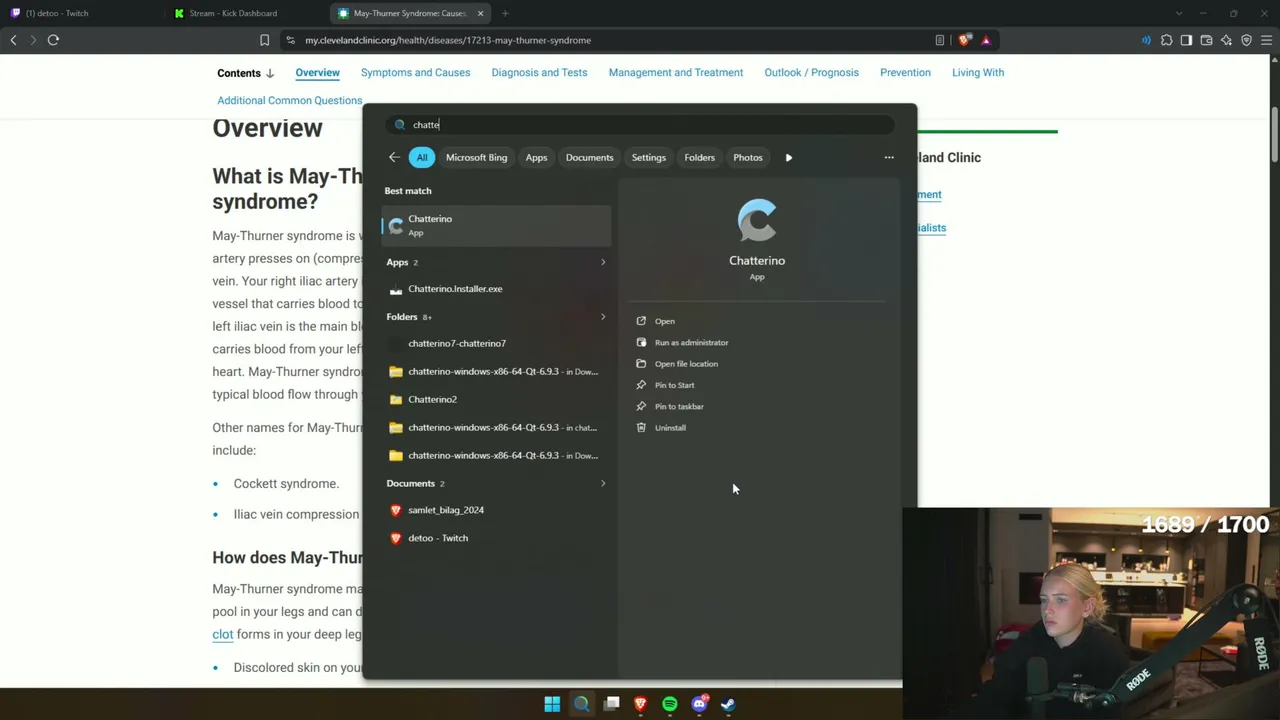Filter search results by Folders
Image resolution: width=1280 pixels, height=720 pixels.
[x=699, y=157]
